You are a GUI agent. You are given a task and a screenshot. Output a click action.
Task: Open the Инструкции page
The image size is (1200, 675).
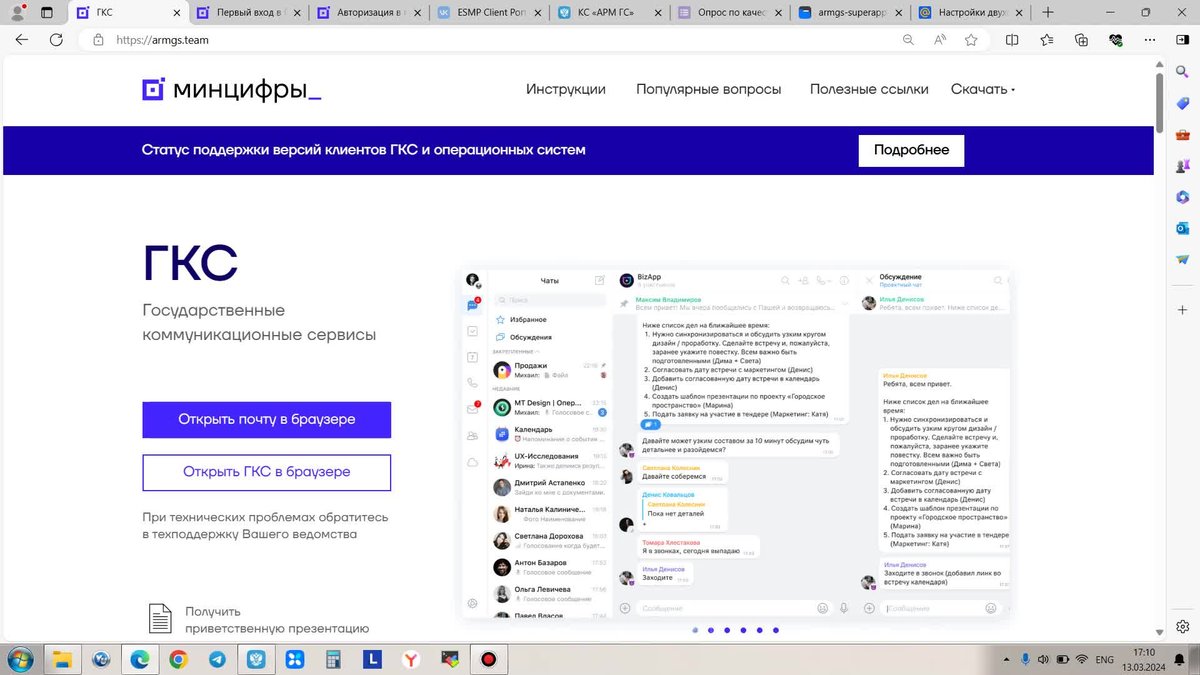tap(566, 89)
